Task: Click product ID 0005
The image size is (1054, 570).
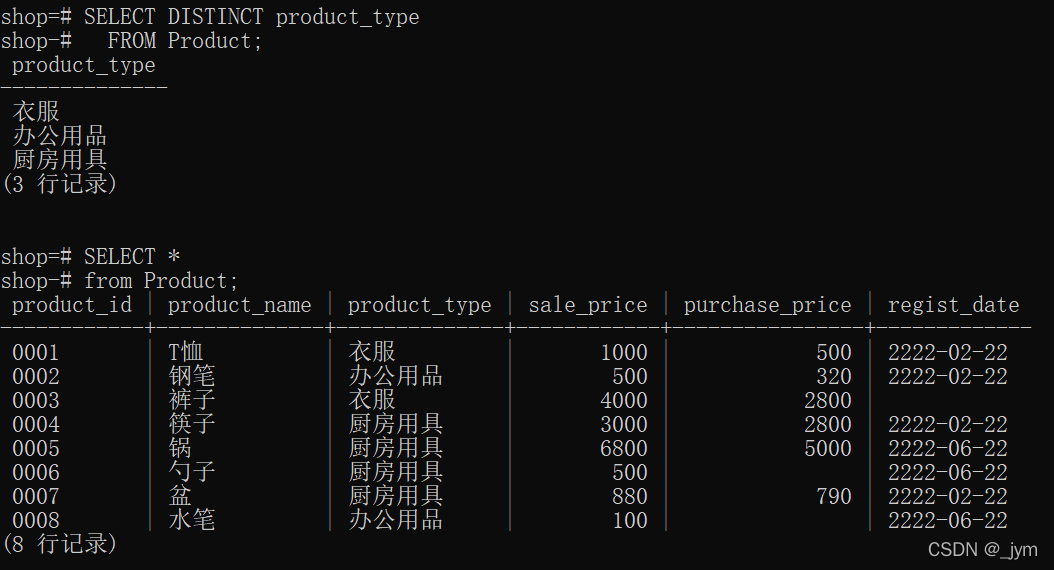Action: [x=35, y=448]
